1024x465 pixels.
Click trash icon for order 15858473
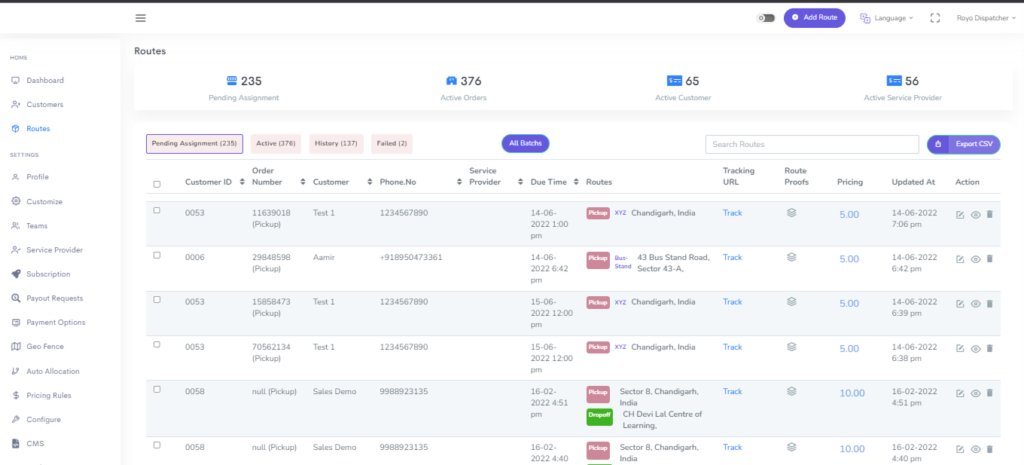[x=990, y=303]
